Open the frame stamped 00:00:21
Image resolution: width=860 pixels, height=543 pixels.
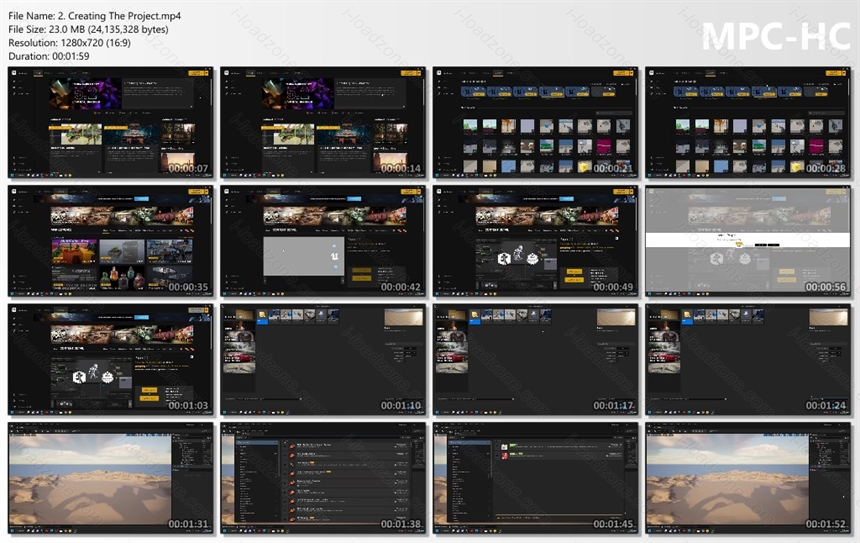click(x=535, y=123)
